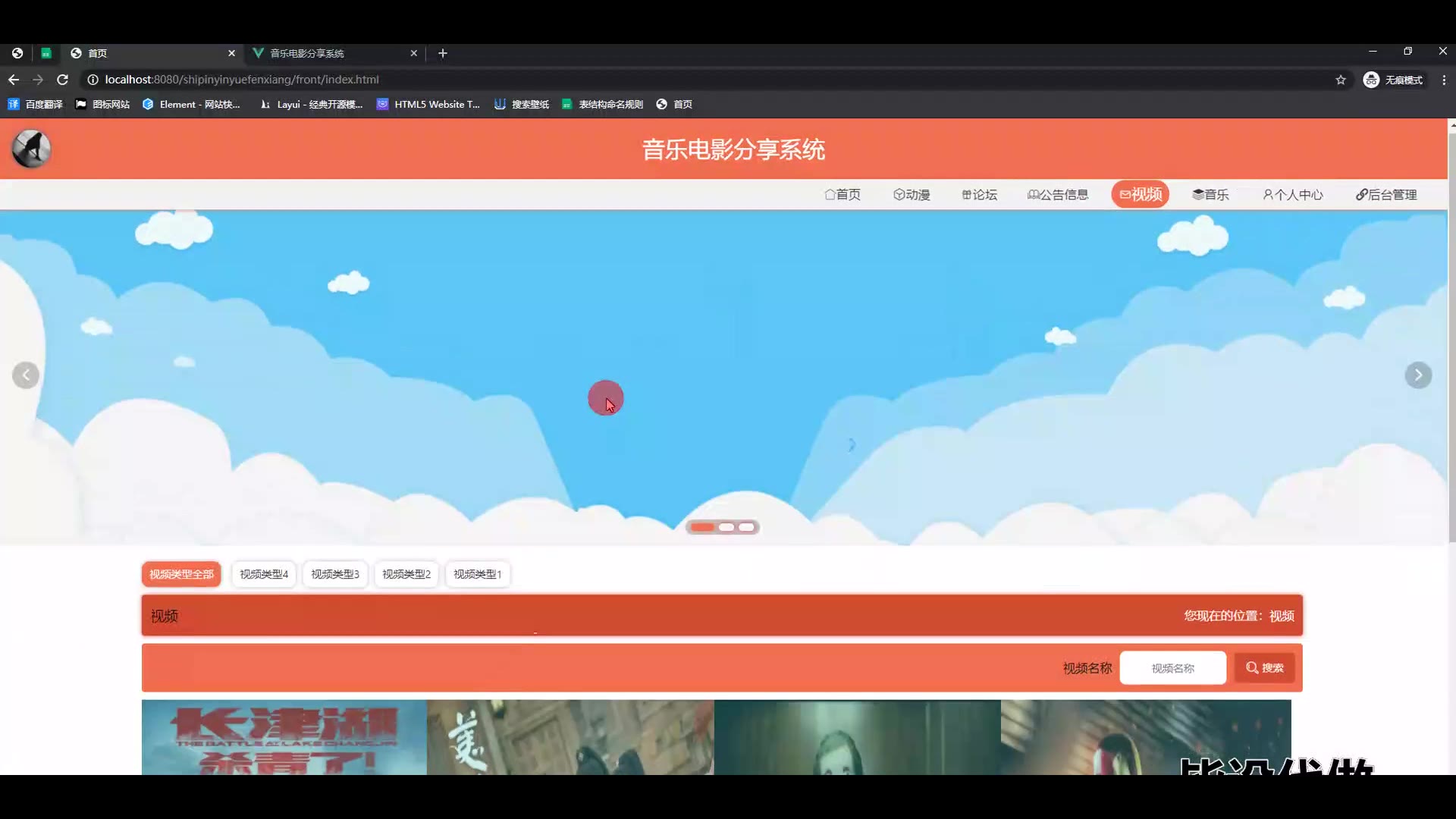Advance to the next carousel slide

click(x=1418, y=375)
